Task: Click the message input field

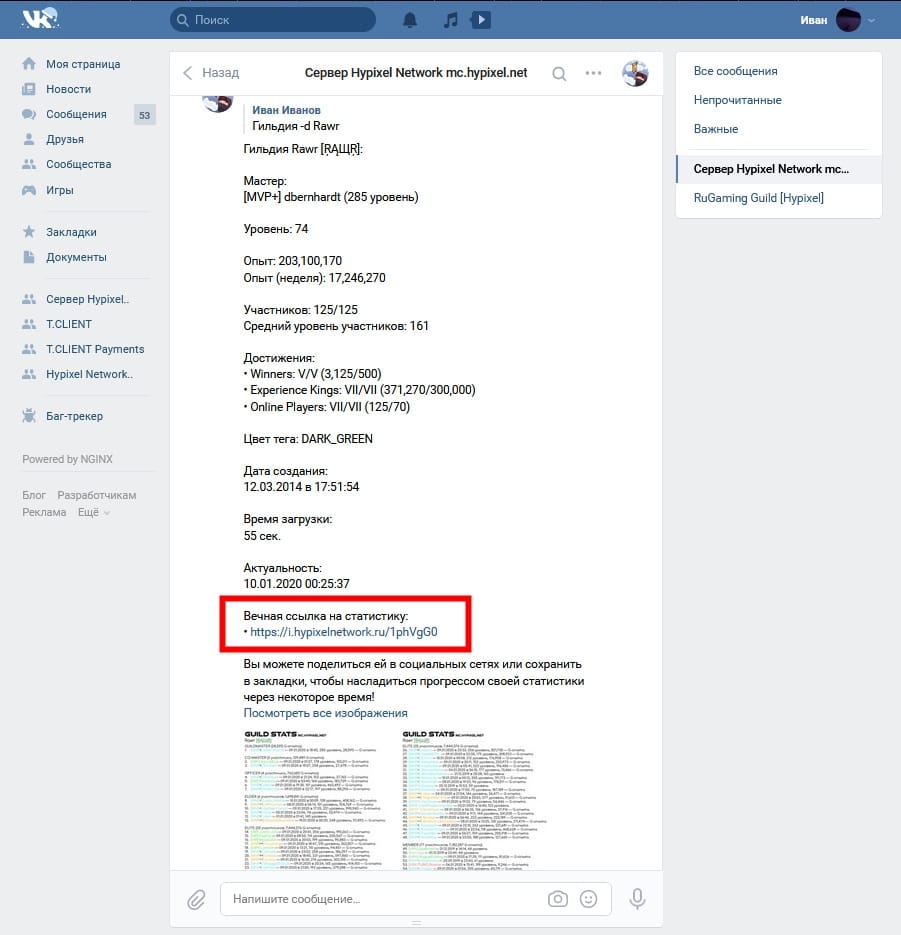Action: tap(380, 899)
